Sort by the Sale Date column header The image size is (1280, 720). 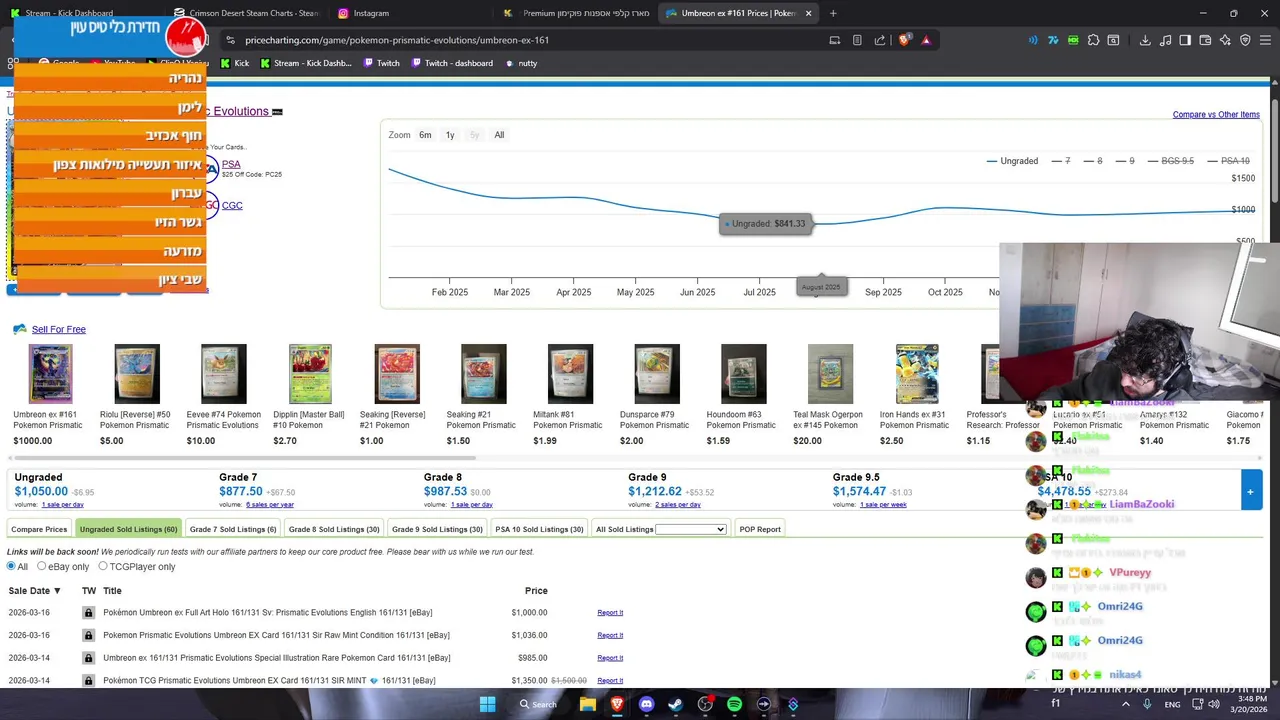tap(35, 591)
